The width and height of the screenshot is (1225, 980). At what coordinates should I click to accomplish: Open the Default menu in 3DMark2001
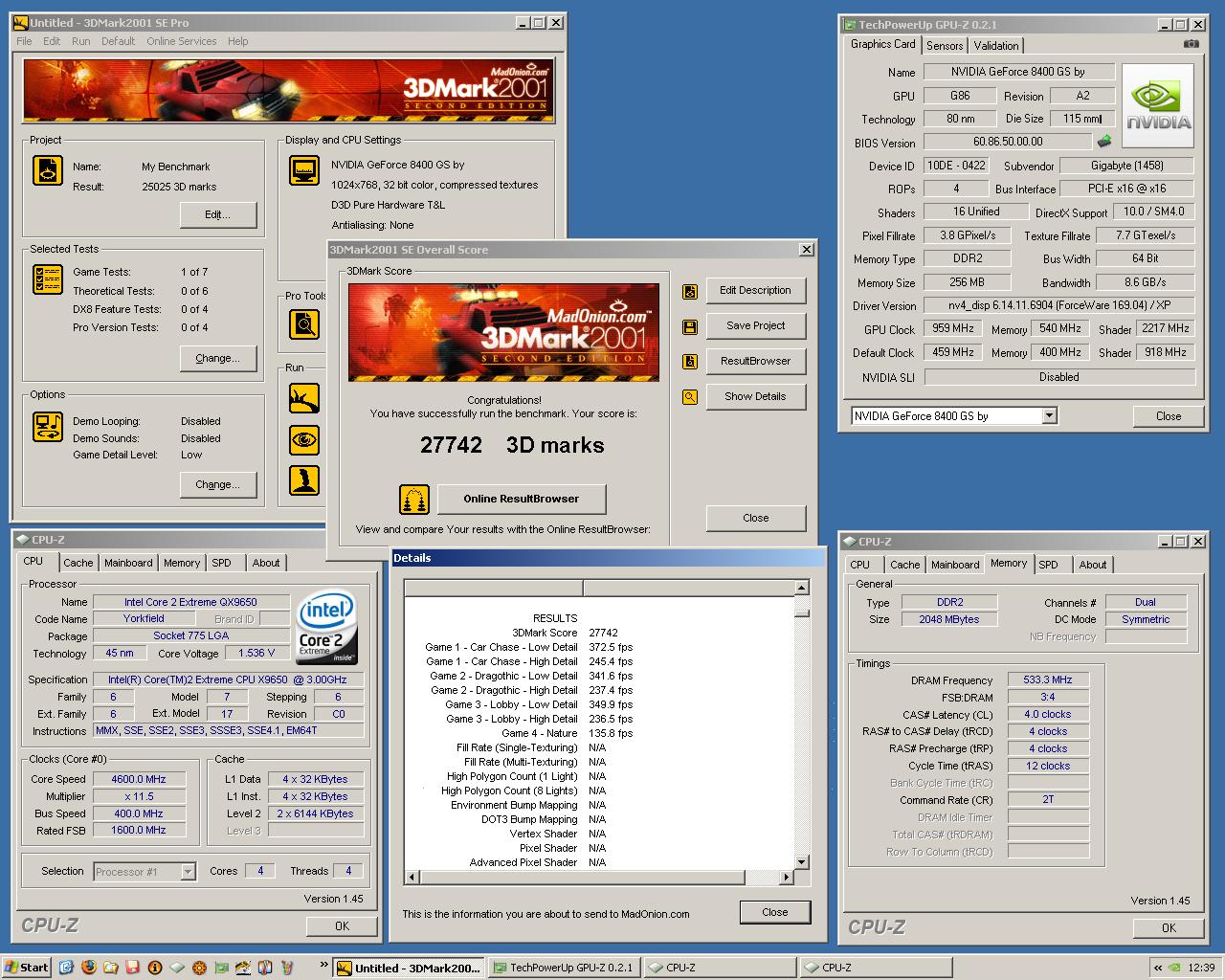[118, 41]
